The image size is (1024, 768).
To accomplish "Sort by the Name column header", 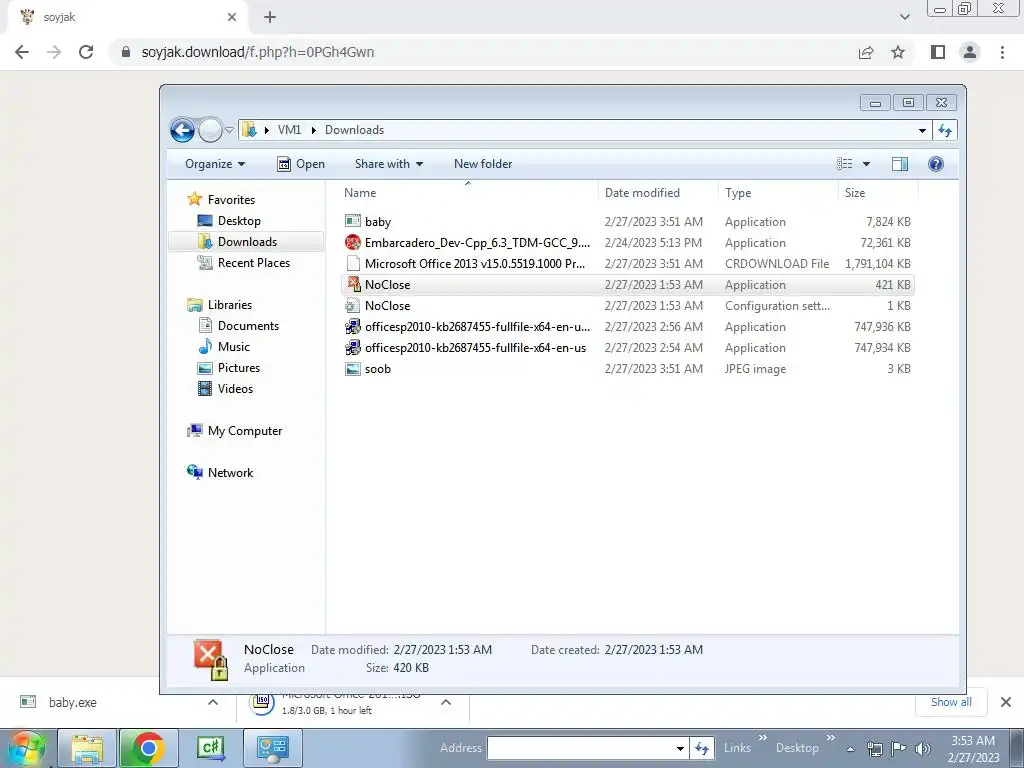I will click(468, 193).
